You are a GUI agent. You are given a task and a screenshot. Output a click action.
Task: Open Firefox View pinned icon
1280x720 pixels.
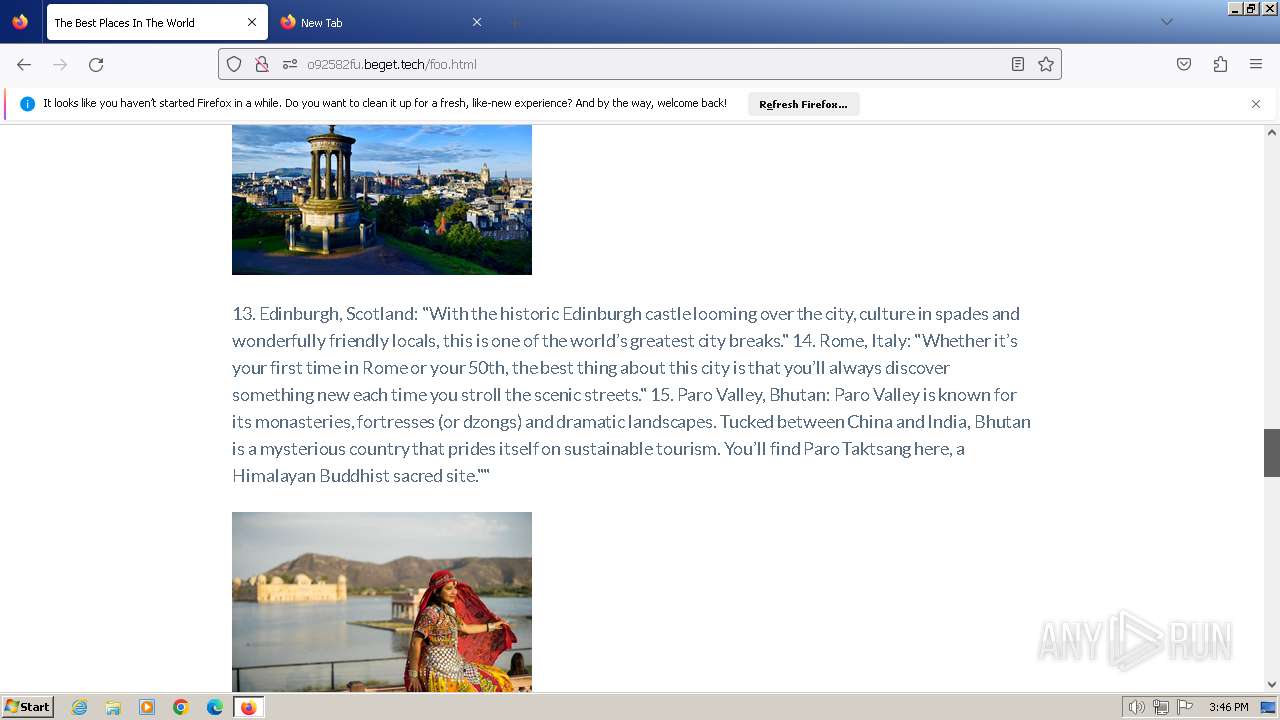tap(20, 22)
